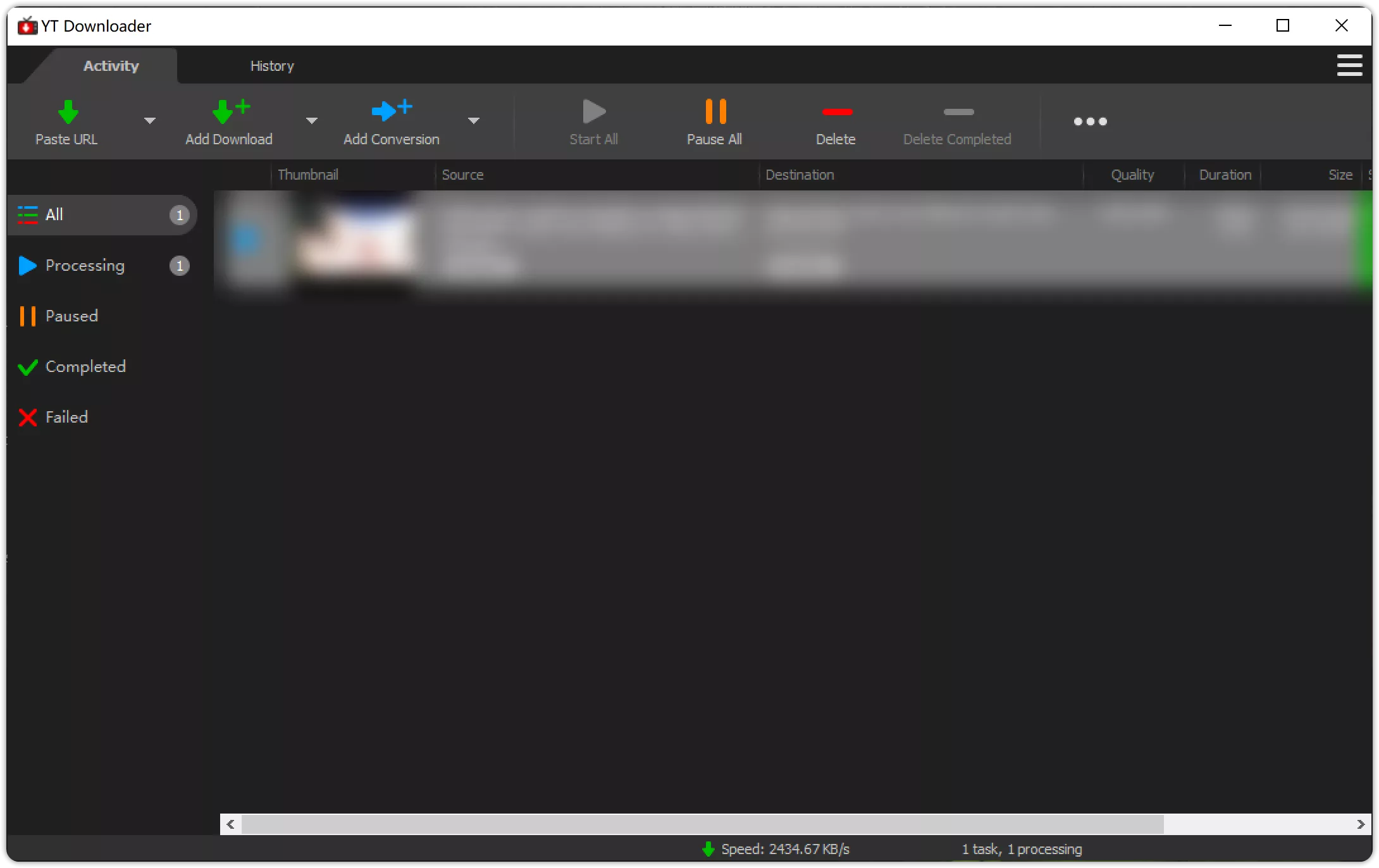Delete the selected download

(835, 121)
